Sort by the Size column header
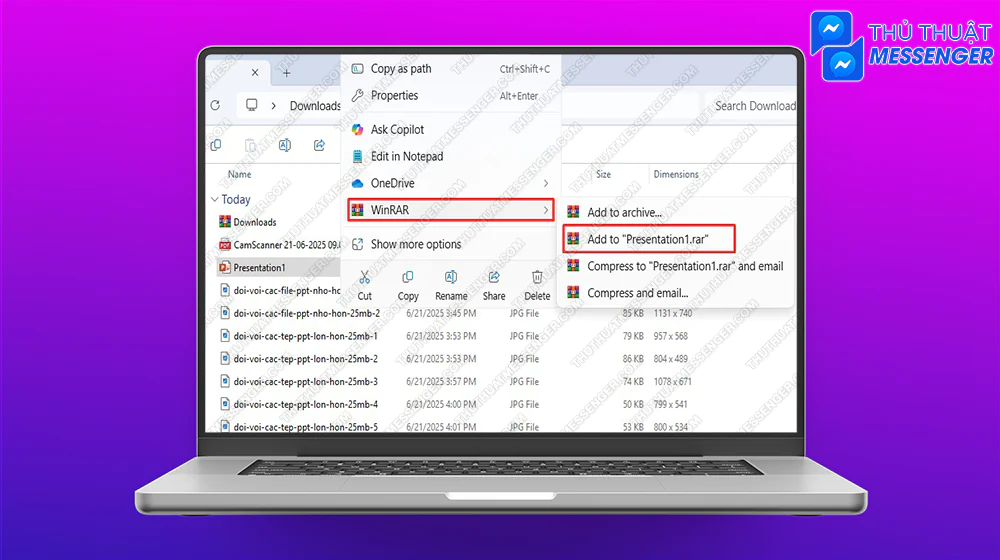The height and width of the screenshot is (560, 1000). pos(603,174)
